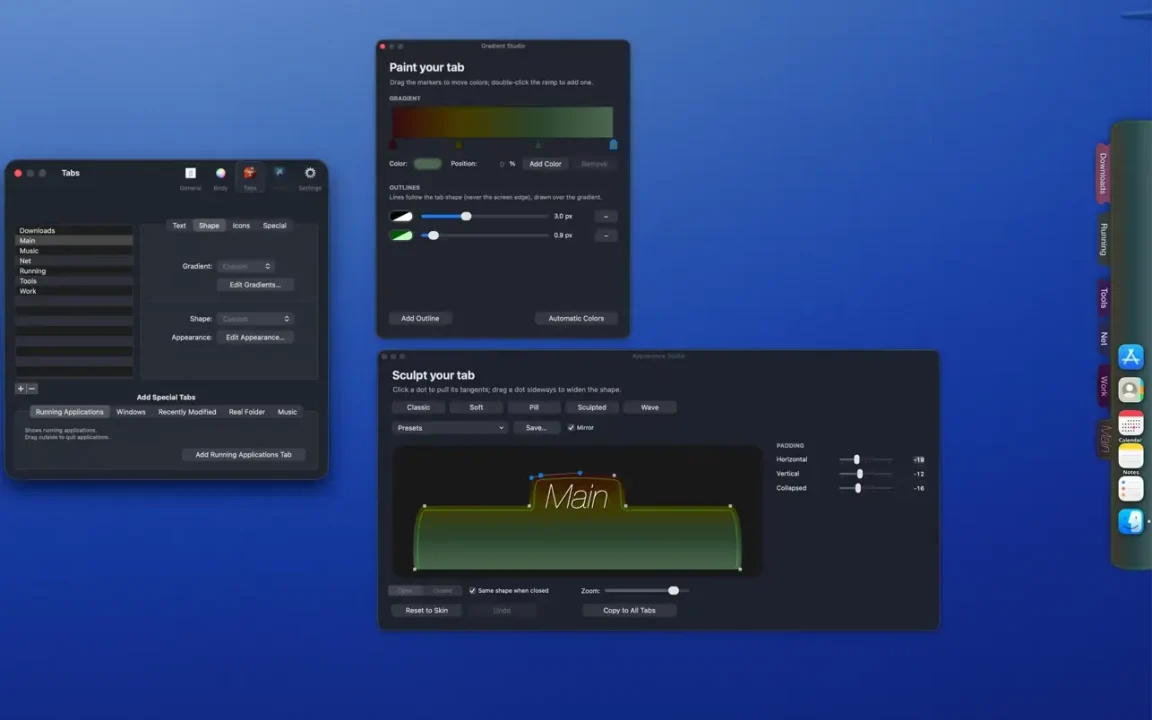Image resolution: width=1152 pixels, height=720 pixels.
Task: Expand the Presets dropdown in Appearance Studio
Action: [x=450, y=428]
